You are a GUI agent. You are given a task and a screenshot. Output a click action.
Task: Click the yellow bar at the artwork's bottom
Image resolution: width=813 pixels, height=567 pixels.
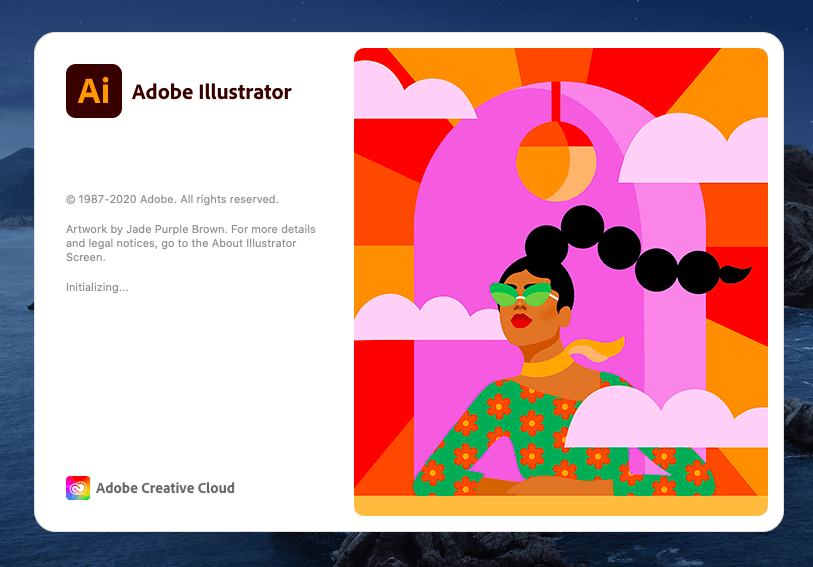(560, 505)
